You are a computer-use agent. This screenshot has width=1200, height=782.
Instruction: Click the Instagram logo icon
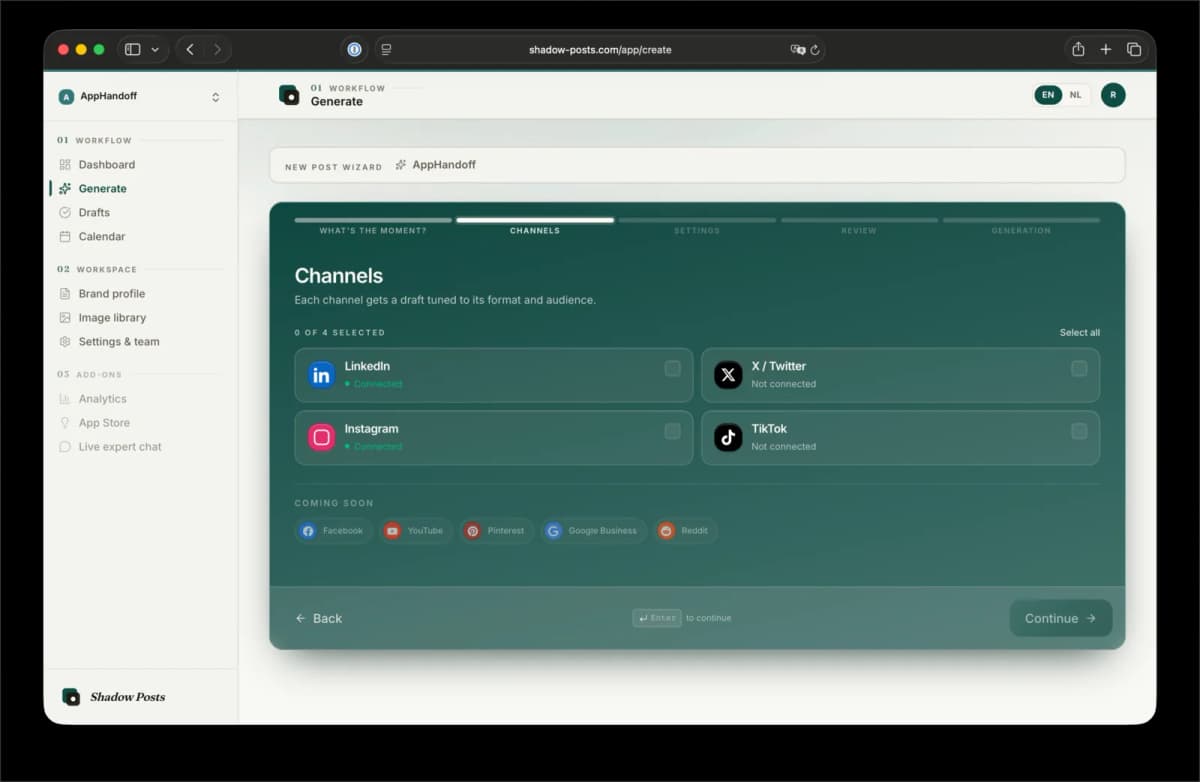(x=321, y=437)
